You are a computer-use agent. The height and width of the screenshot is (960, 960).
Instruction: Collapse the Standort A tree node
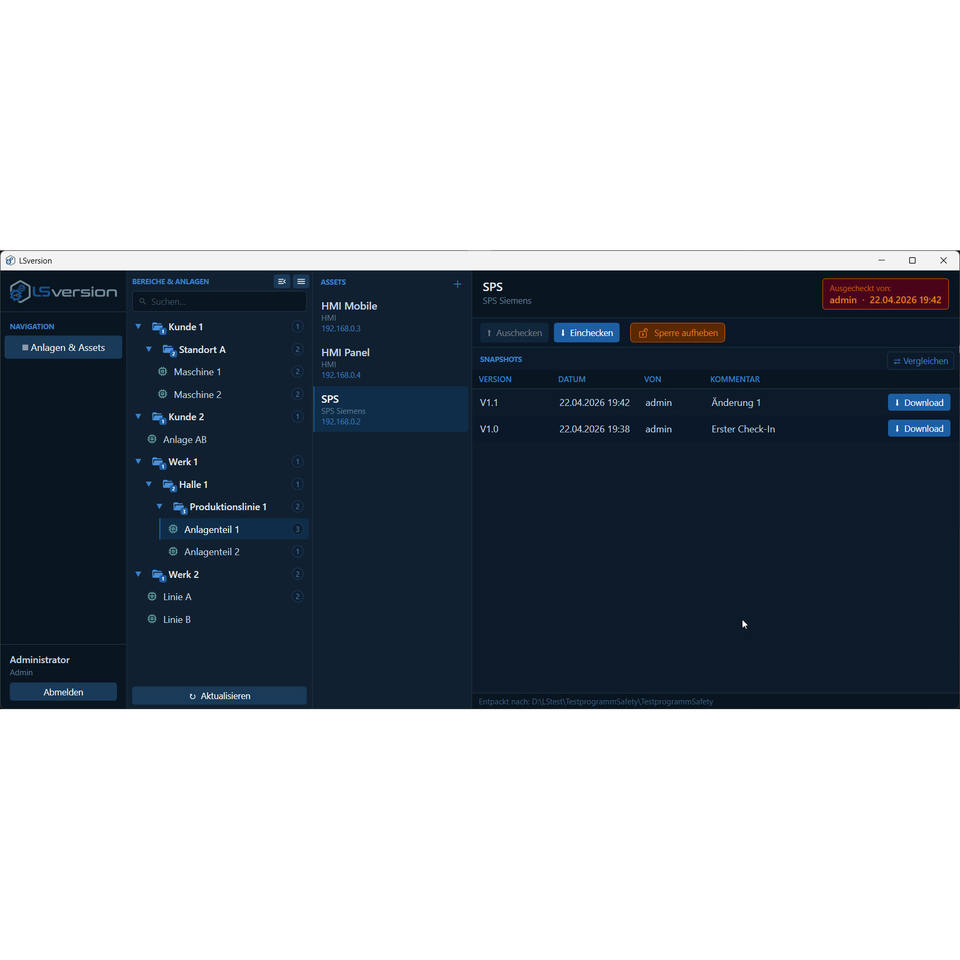149,349
